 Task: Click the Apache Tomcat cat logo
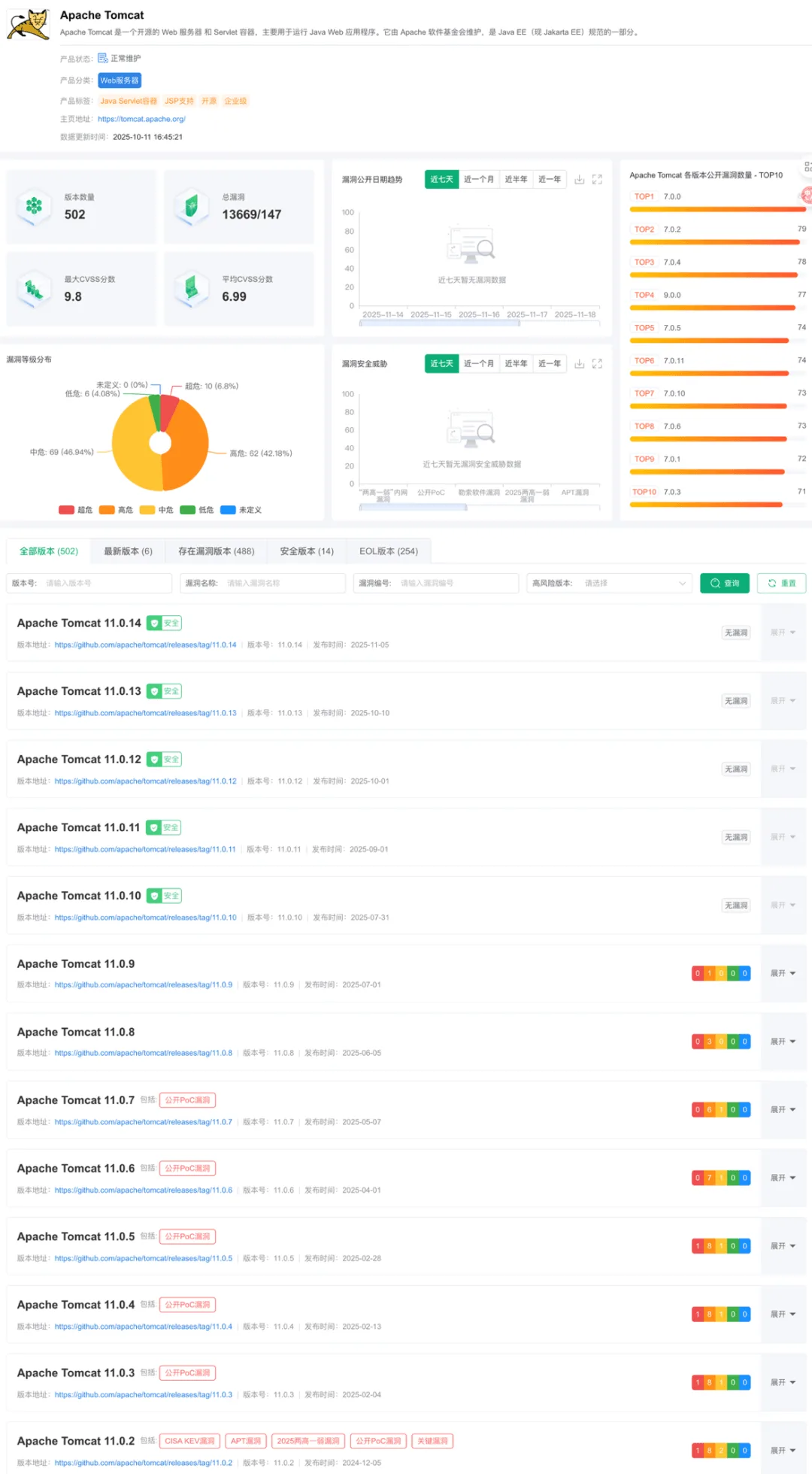coord(29,23)
